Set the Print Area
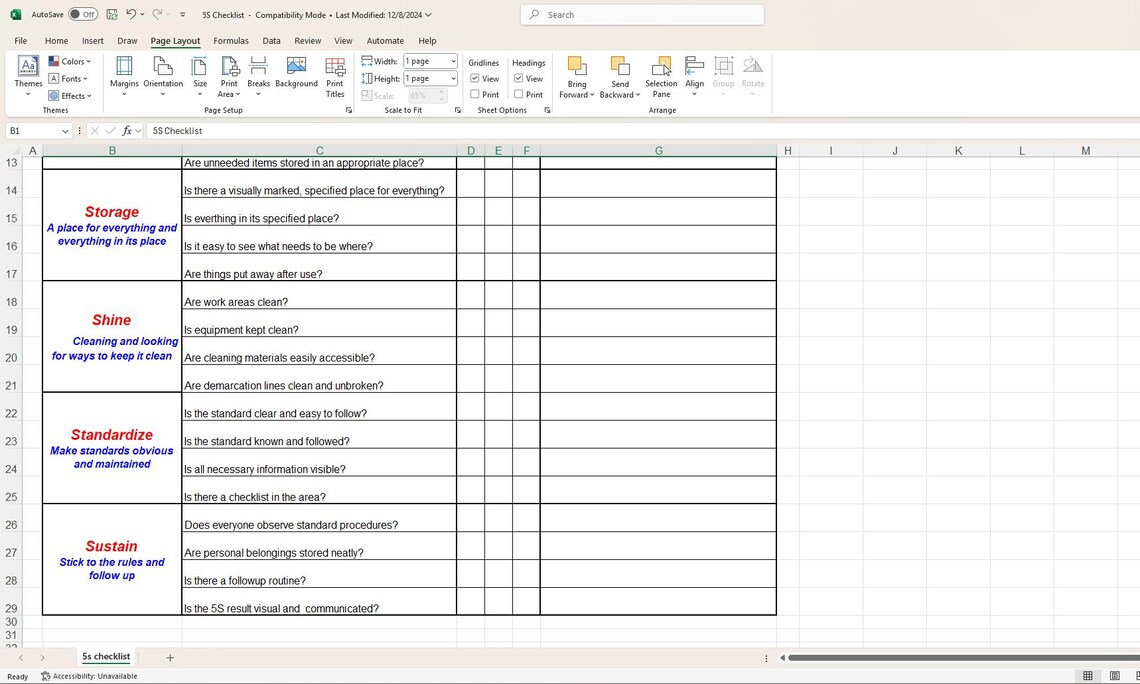Image resolution: width=1140 pixels, height=684 pixels. tap(229, 76)
